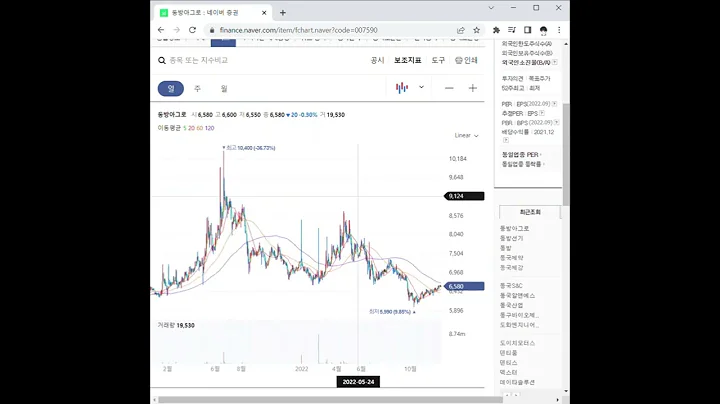
Task: Reload the page
Action: [192, 30]
